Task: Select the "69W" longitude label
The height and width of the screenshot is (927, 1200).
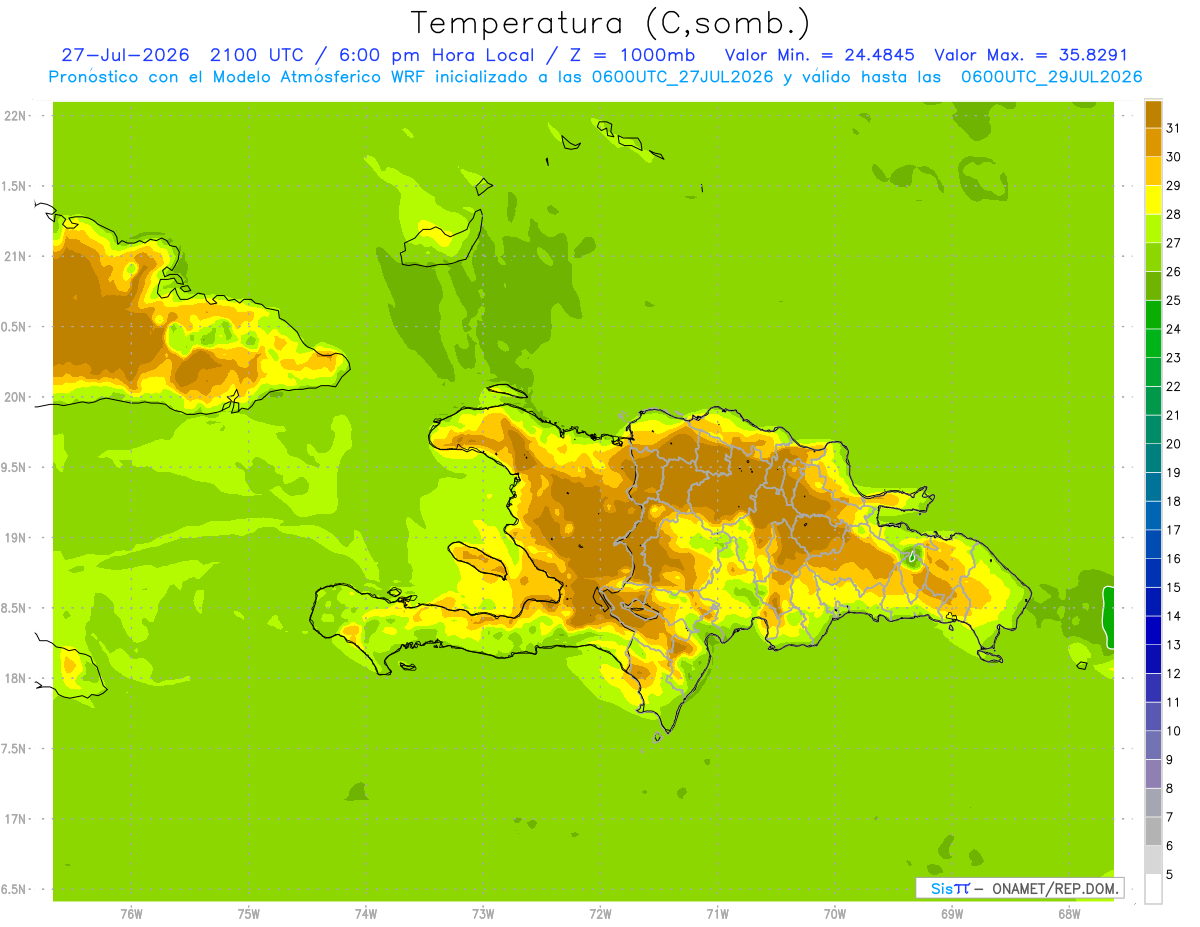Action: pos(952,914)
